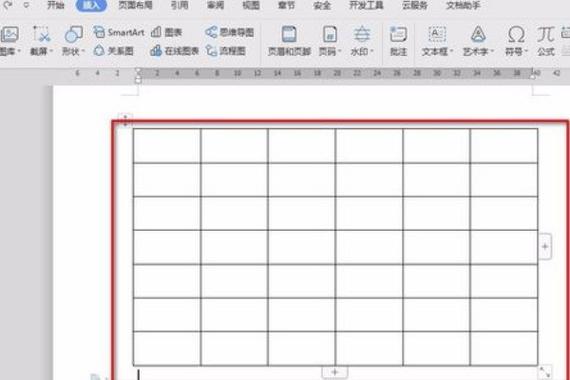Expand the 文本框 dropdown arrow
The image size is (570, 380).
(x=451, y=51)
